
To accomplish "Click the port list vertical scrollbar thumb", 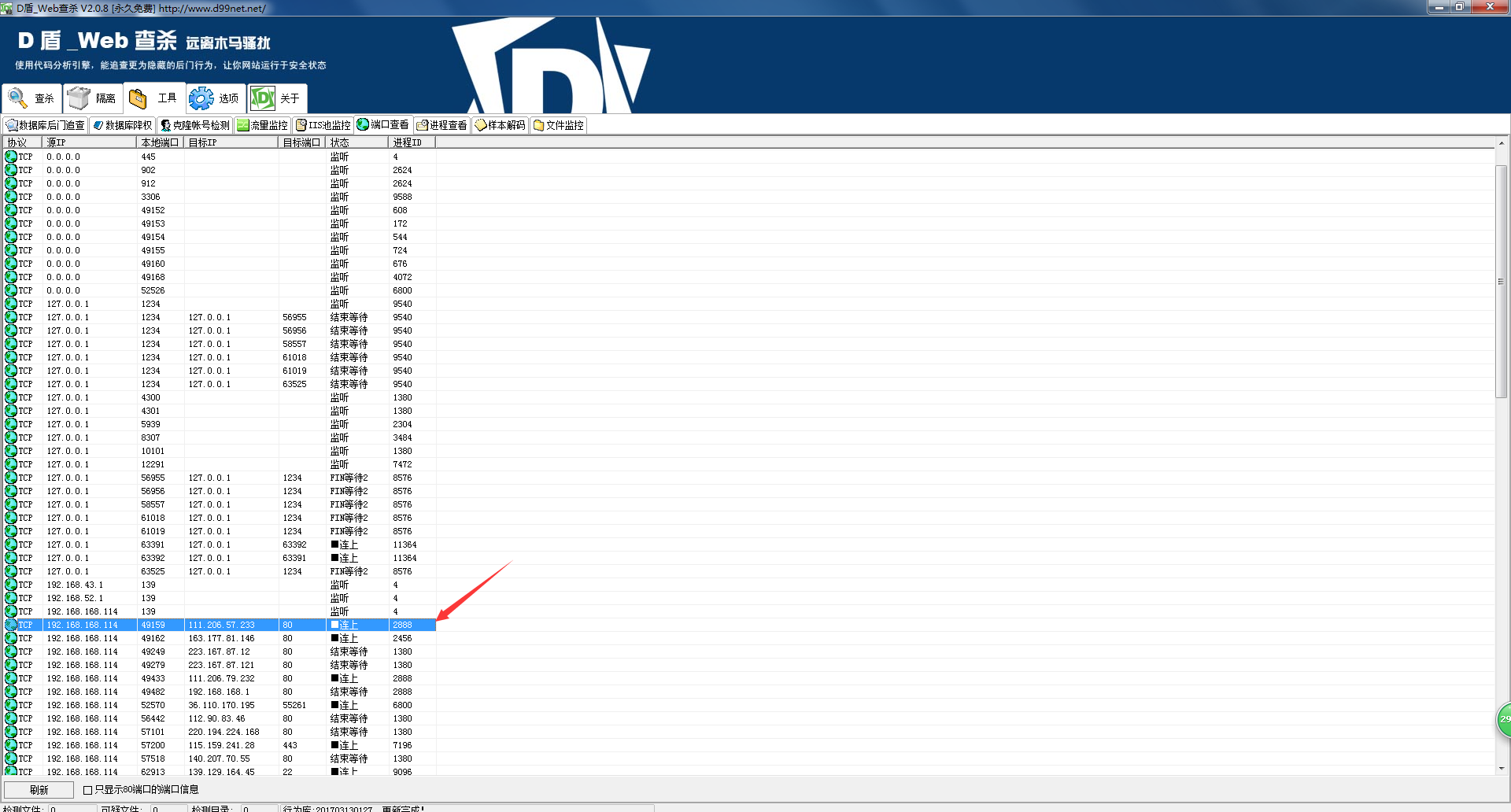I will 1502,282.
